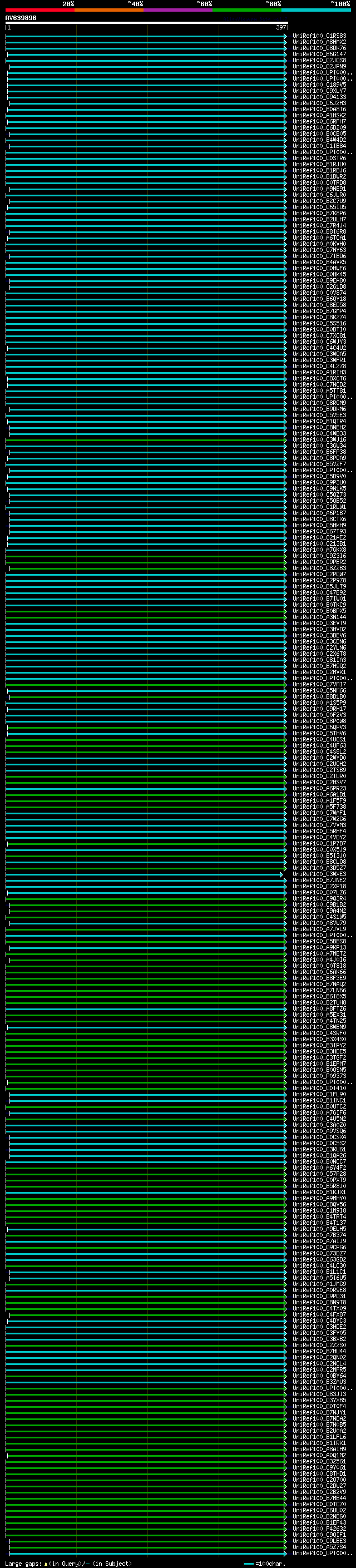Click the yellow large-gap marker in legend

point(46,1564)
